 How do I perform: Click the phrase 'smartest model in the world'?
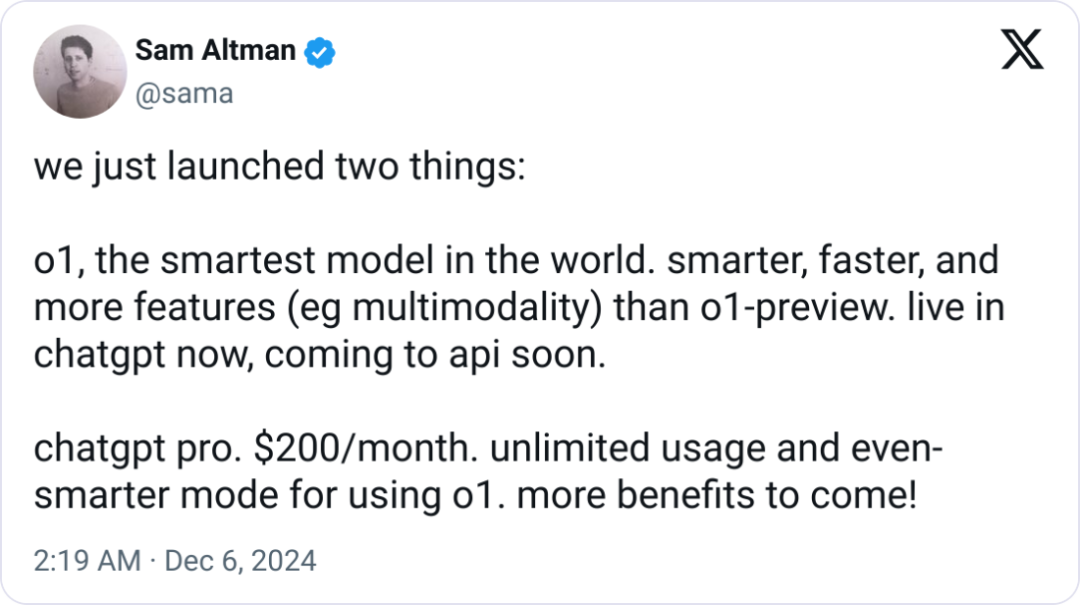tap(406, 260)
